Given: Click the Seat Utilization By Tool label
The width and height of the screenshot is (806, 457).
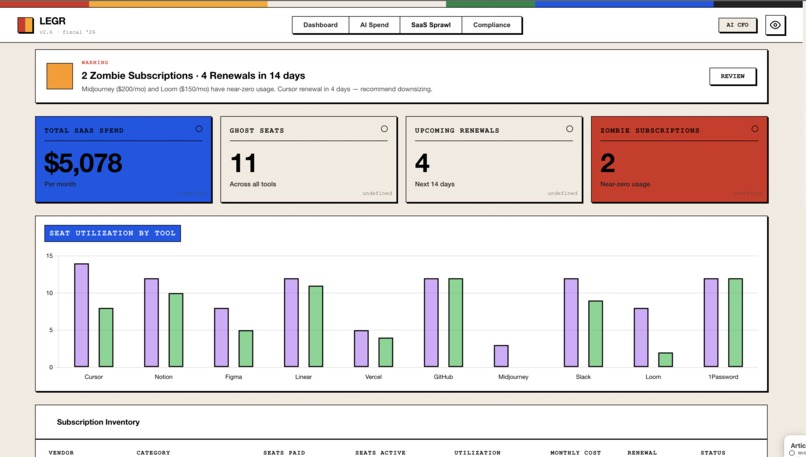Looking at the screenshot, I should pos(113,233).
